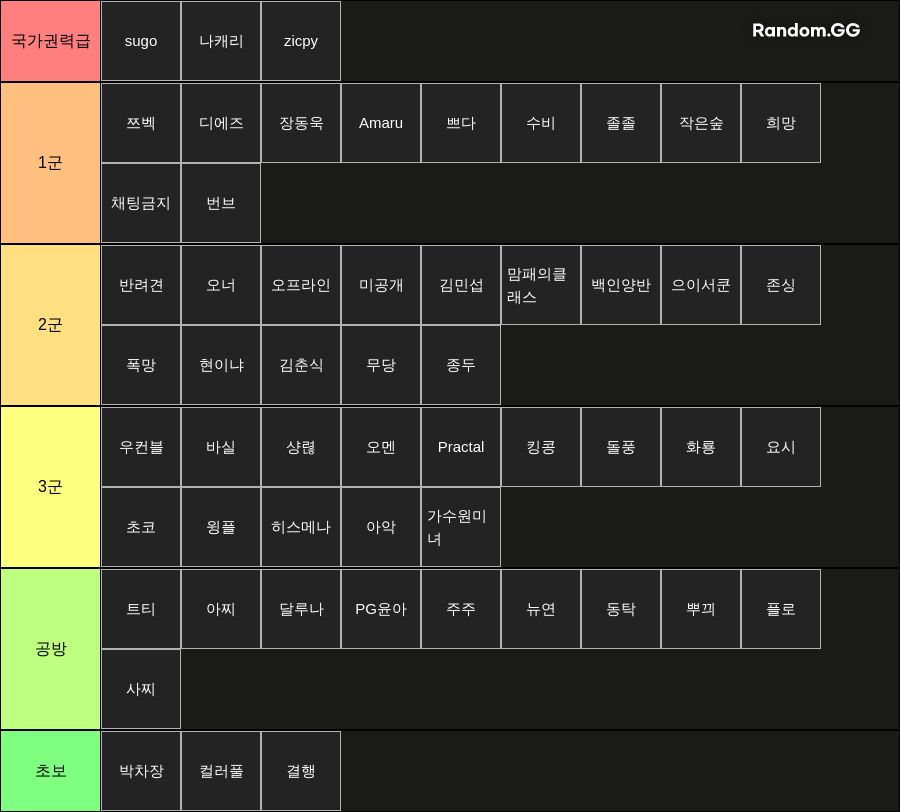Click the zicpy tile
This screenshot has height=812, width=900.
301,41
